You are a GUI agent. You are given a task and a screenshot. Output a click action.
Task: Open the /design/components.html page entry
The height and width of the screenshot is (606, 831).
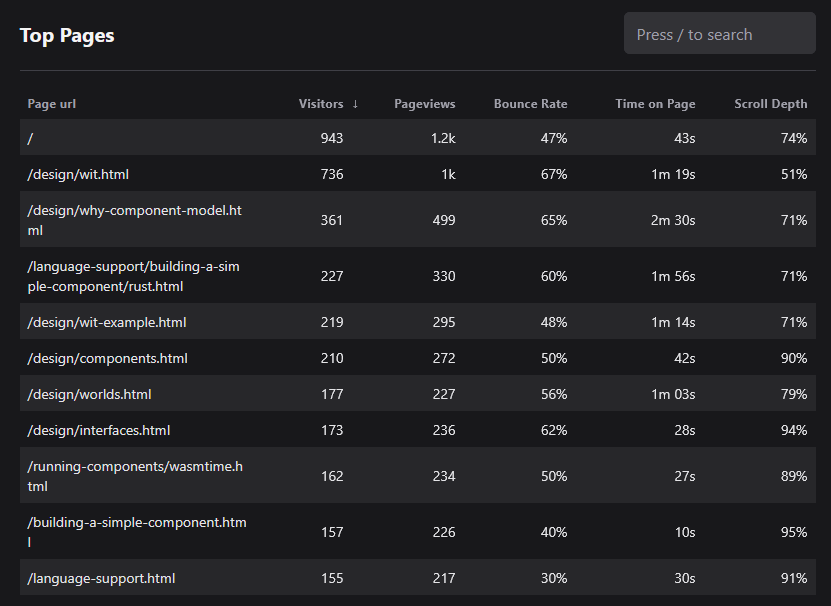point(107,358)
